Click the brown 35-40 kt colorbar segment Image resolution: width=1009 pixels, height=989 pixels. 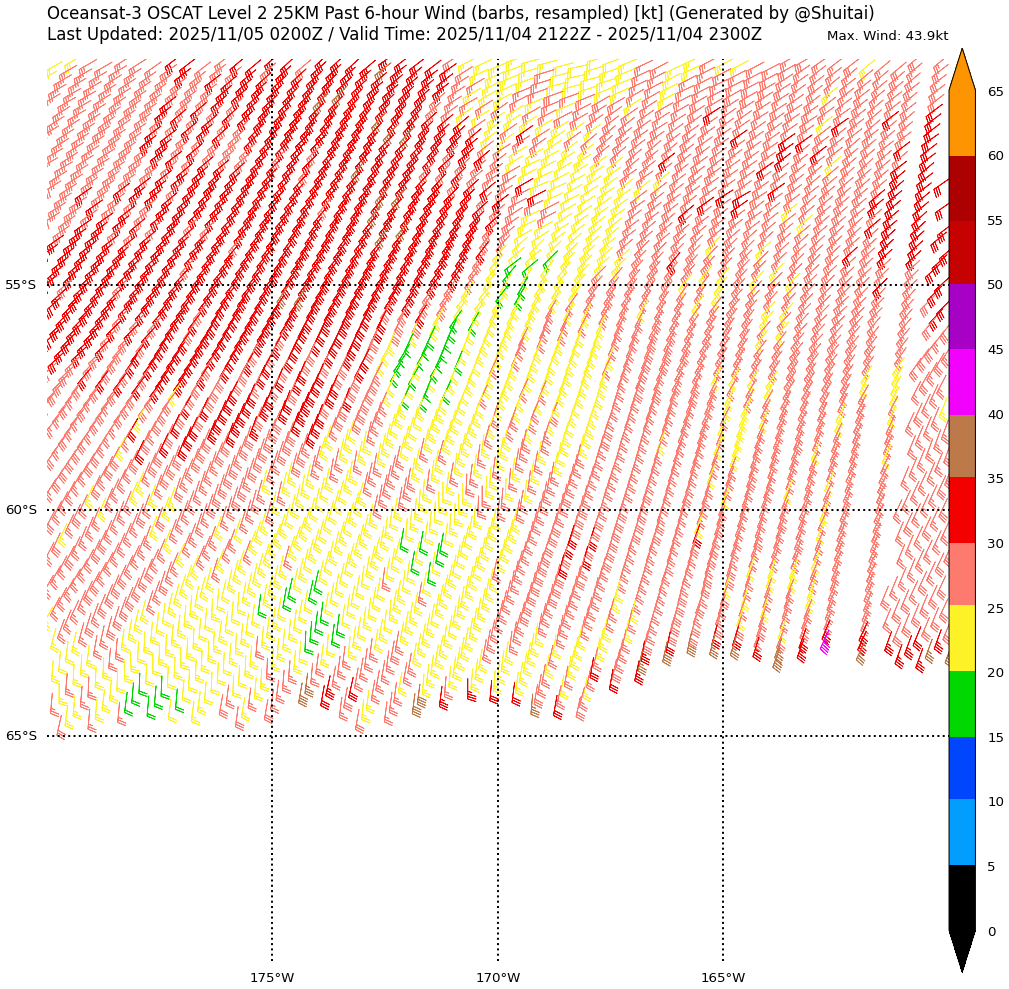tap(961, 446)
